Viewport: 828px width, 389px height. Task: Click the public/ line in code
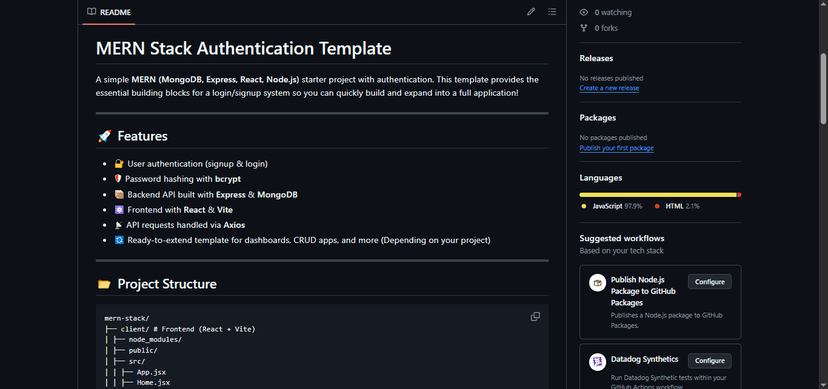tap(131, 350)
